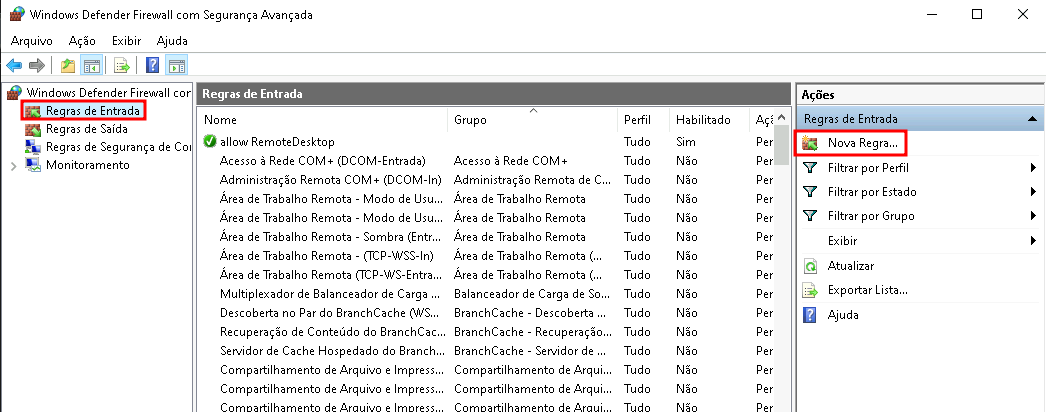
Task: Sort by the Habilitado column header
Action: [709, 120]
